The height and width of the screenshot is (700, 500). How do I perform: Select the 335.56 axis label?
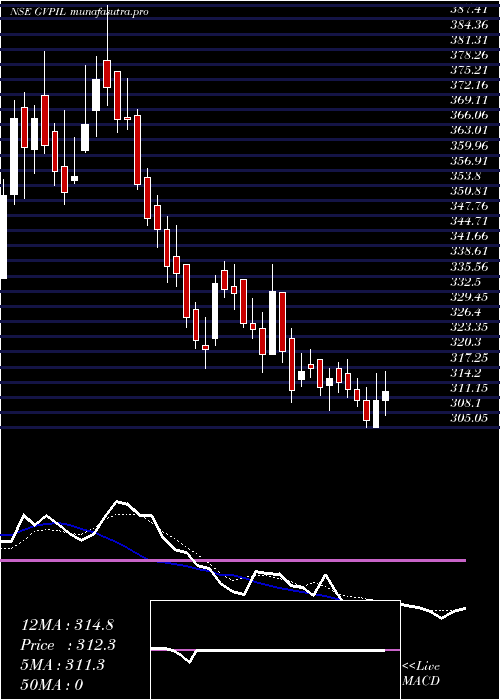tap(467, 267)
